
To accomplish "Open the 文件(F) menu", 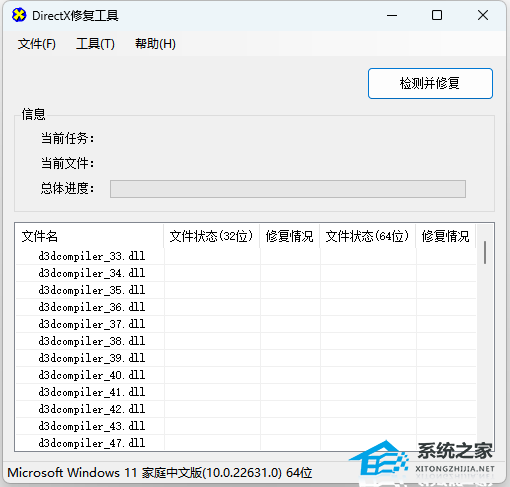I will 37,44.
